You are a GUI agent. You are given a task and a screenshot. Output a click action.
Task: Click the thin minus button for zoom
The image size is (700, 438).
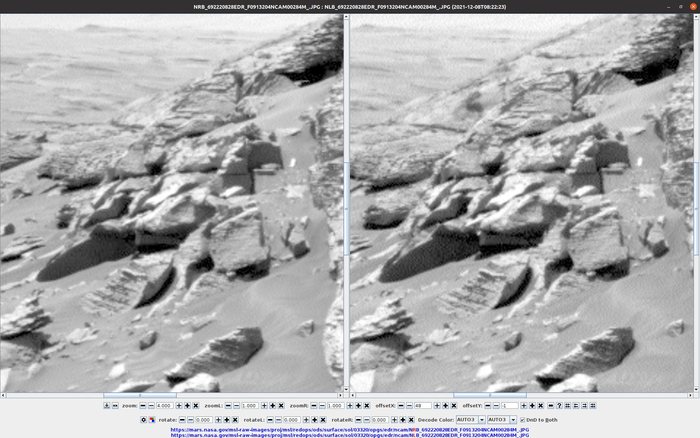(151, 406)
